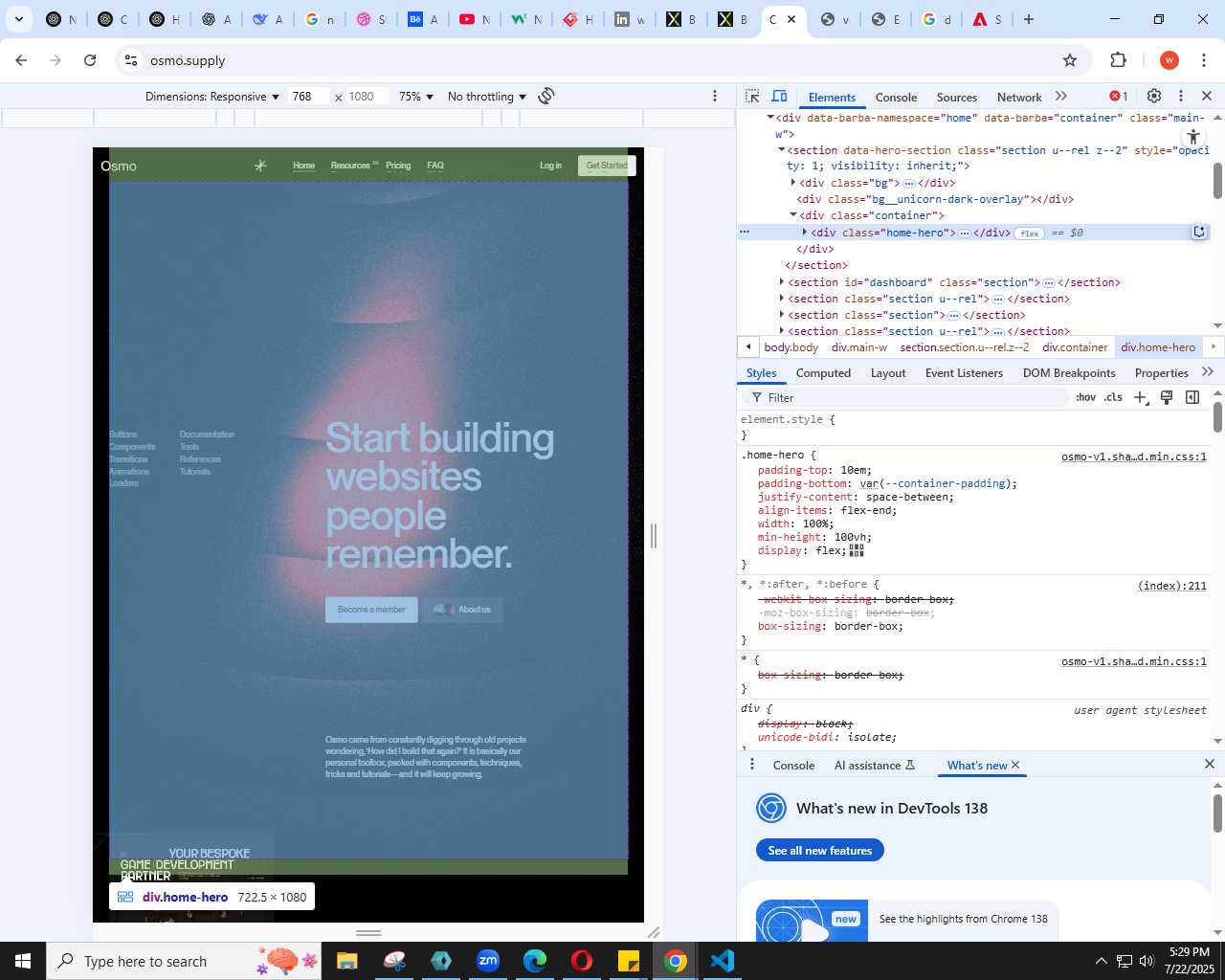Image resolution: width=1225 pixels, height=980 pixels.
Task: Open osmo-v1 CSS source link for .home-hero
Action: [x=1134, y=457]
